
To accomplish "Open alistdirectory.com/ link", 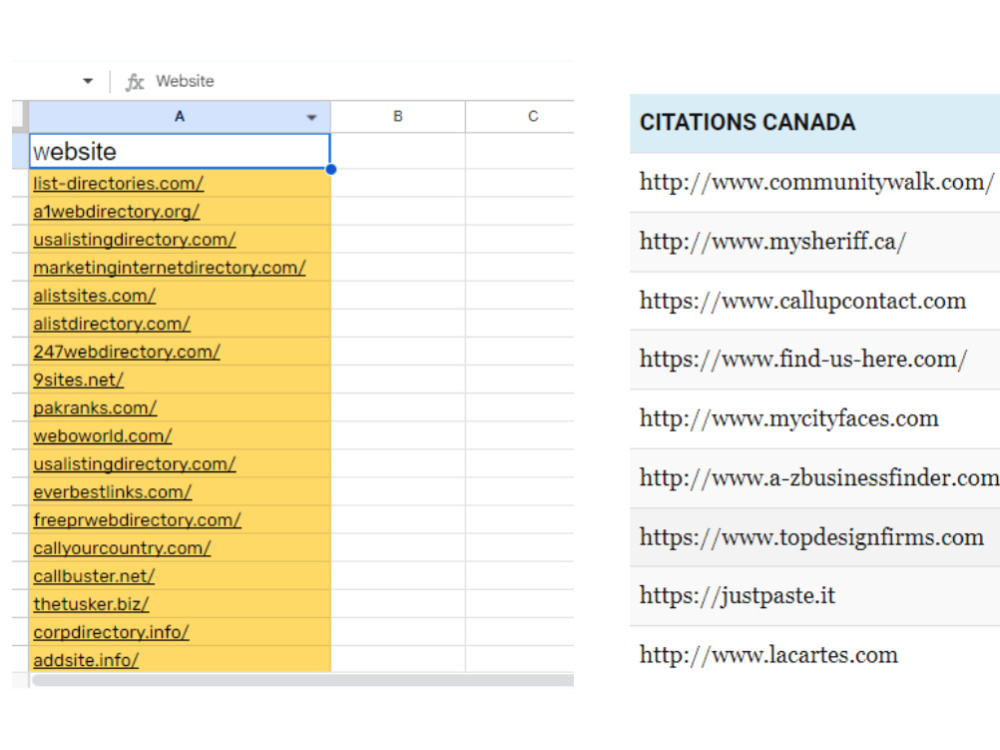I will [112, 324].
